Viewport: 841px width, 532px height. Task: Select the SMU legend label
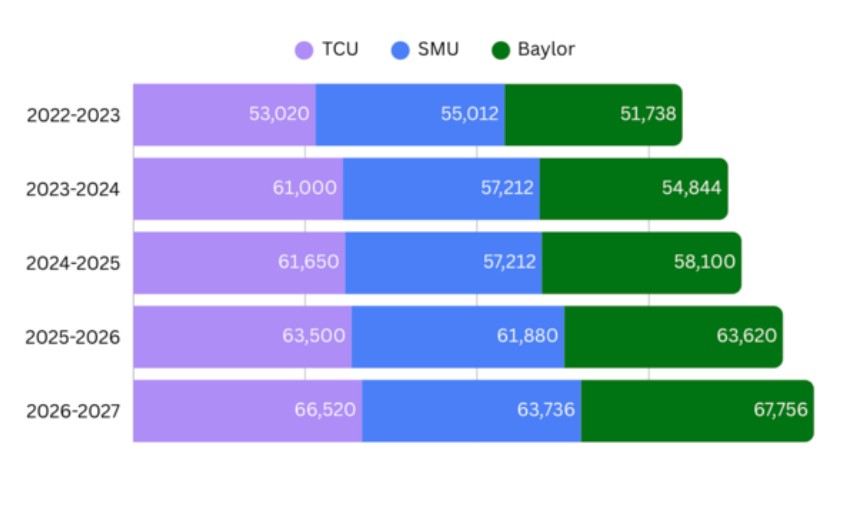coord(439,49)
